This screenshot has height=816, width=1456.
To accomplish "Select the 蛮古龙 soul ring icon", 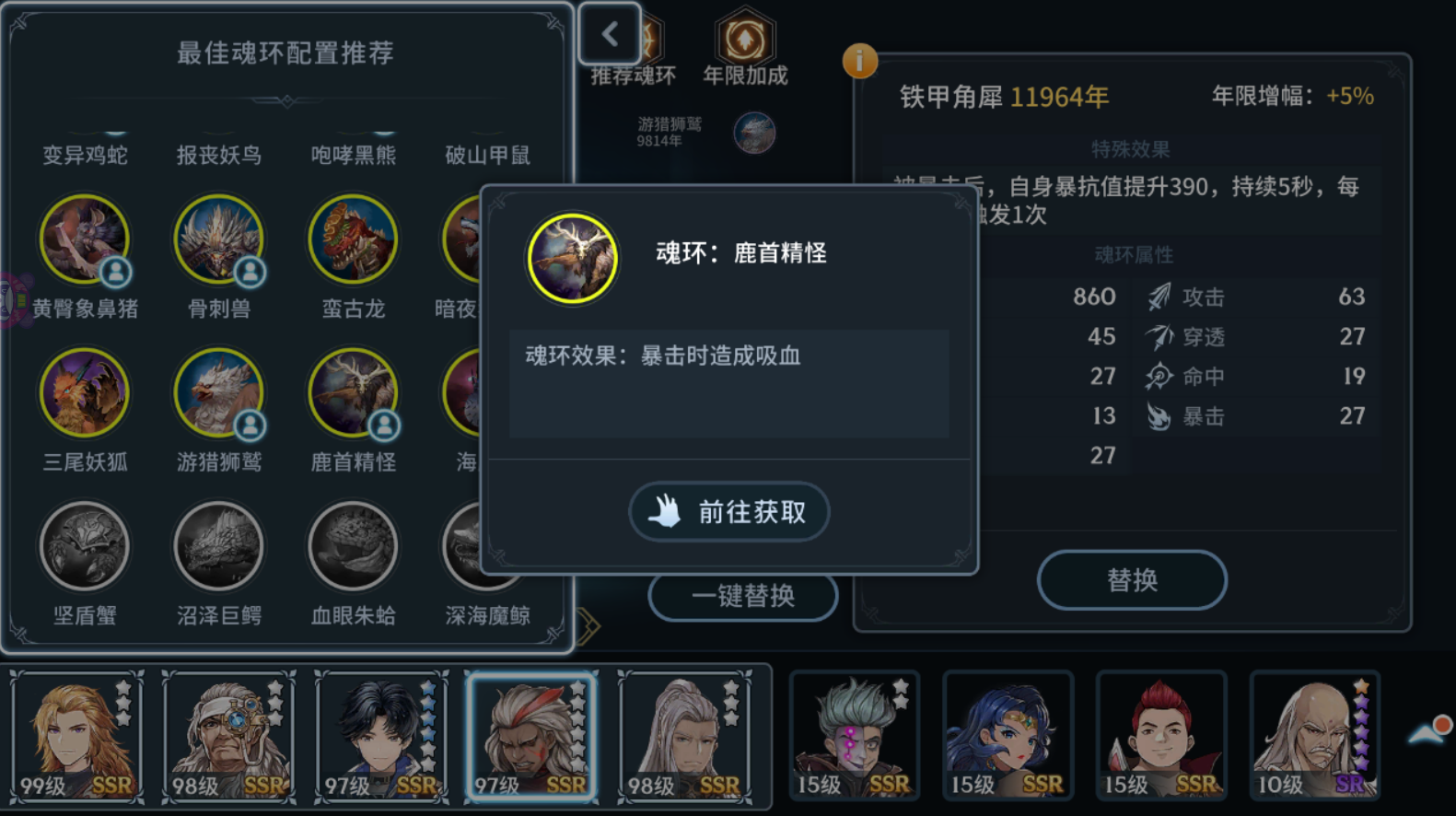I will [x=354, y=240].
